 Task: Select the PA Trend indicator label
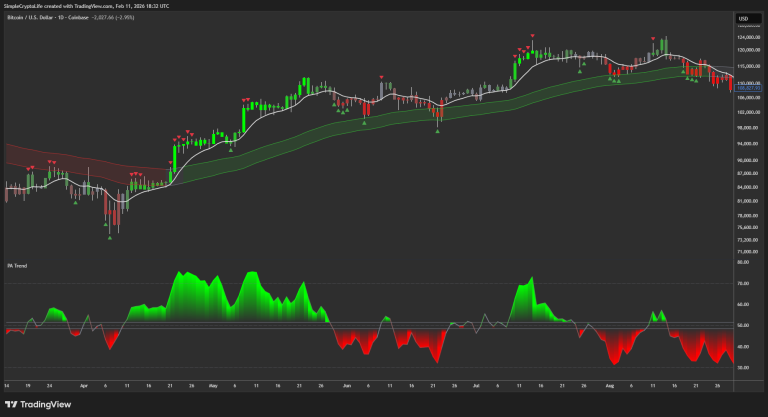(x=14, y=265)
